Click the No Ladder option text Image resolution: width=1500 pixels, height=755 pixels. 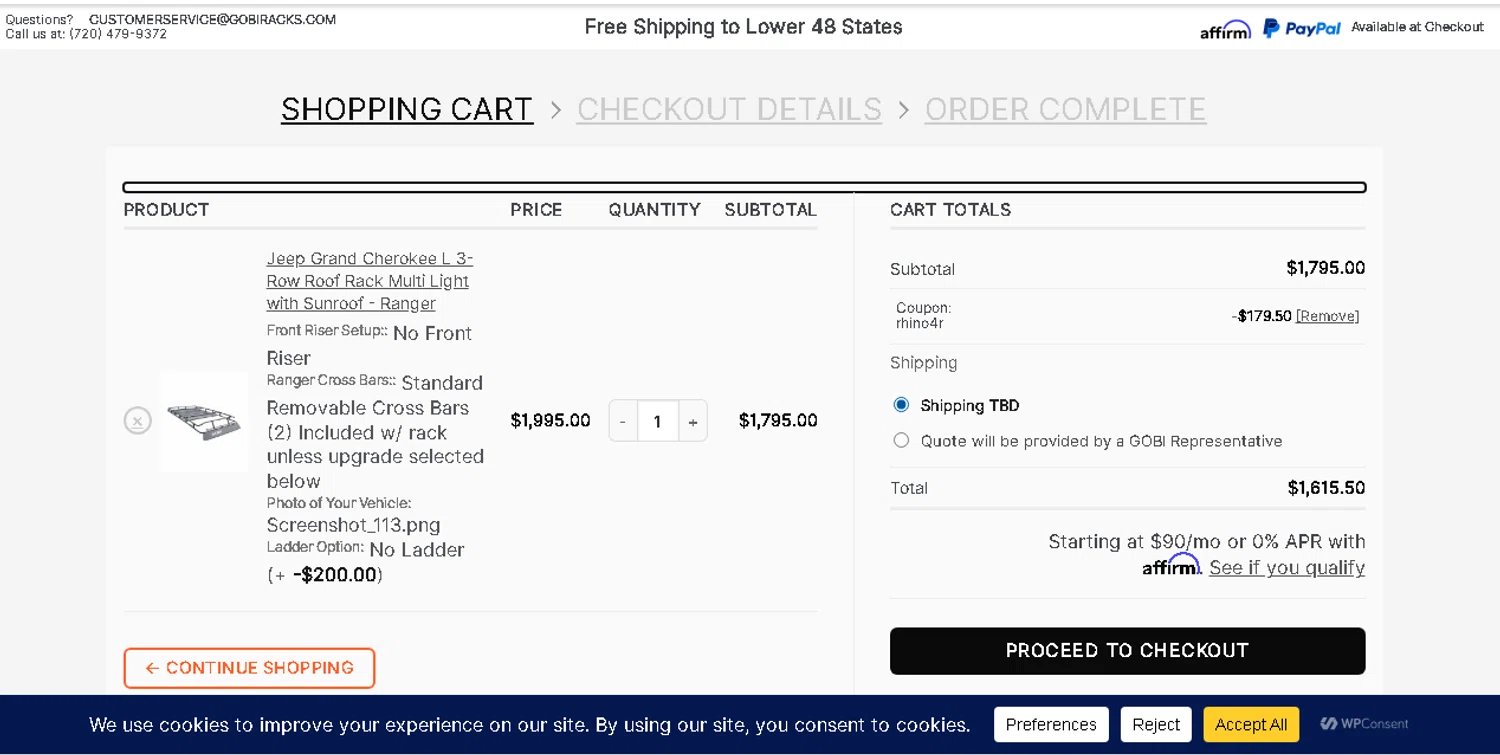tap(417, 550)
